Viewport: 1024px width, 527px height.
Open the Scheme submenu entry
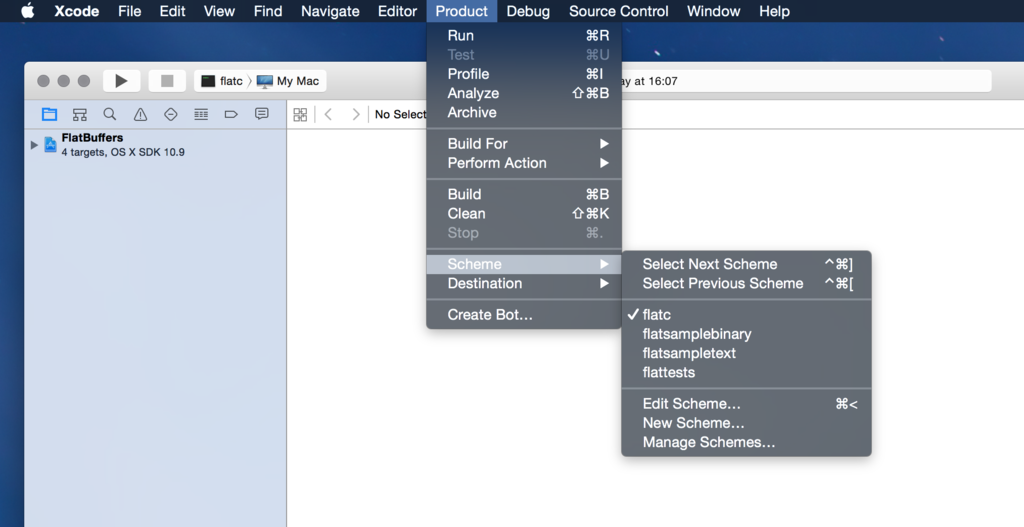coord(524,264)
